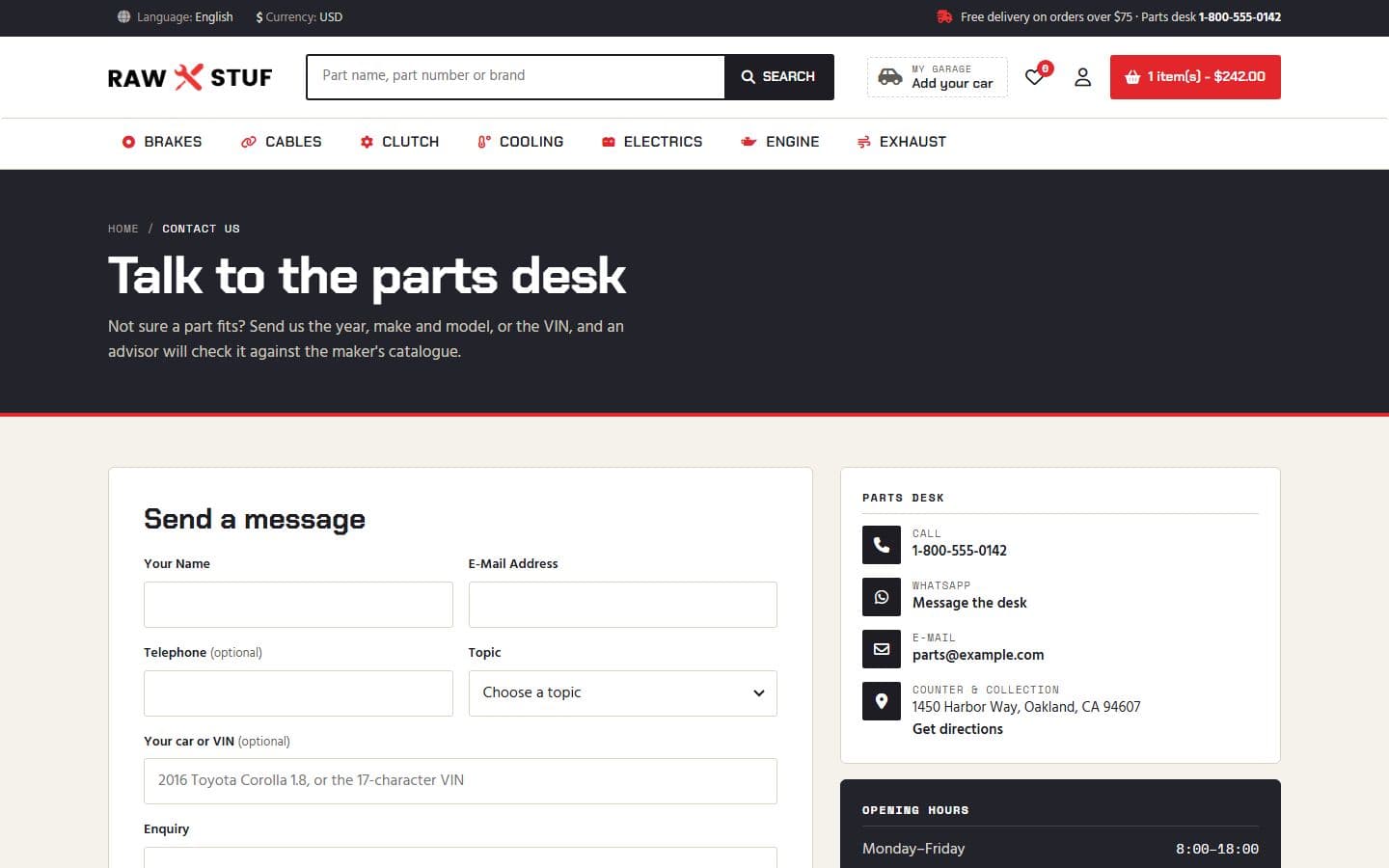Call 1-800-555-0142 from the Parts Desk card

point(960,551)
